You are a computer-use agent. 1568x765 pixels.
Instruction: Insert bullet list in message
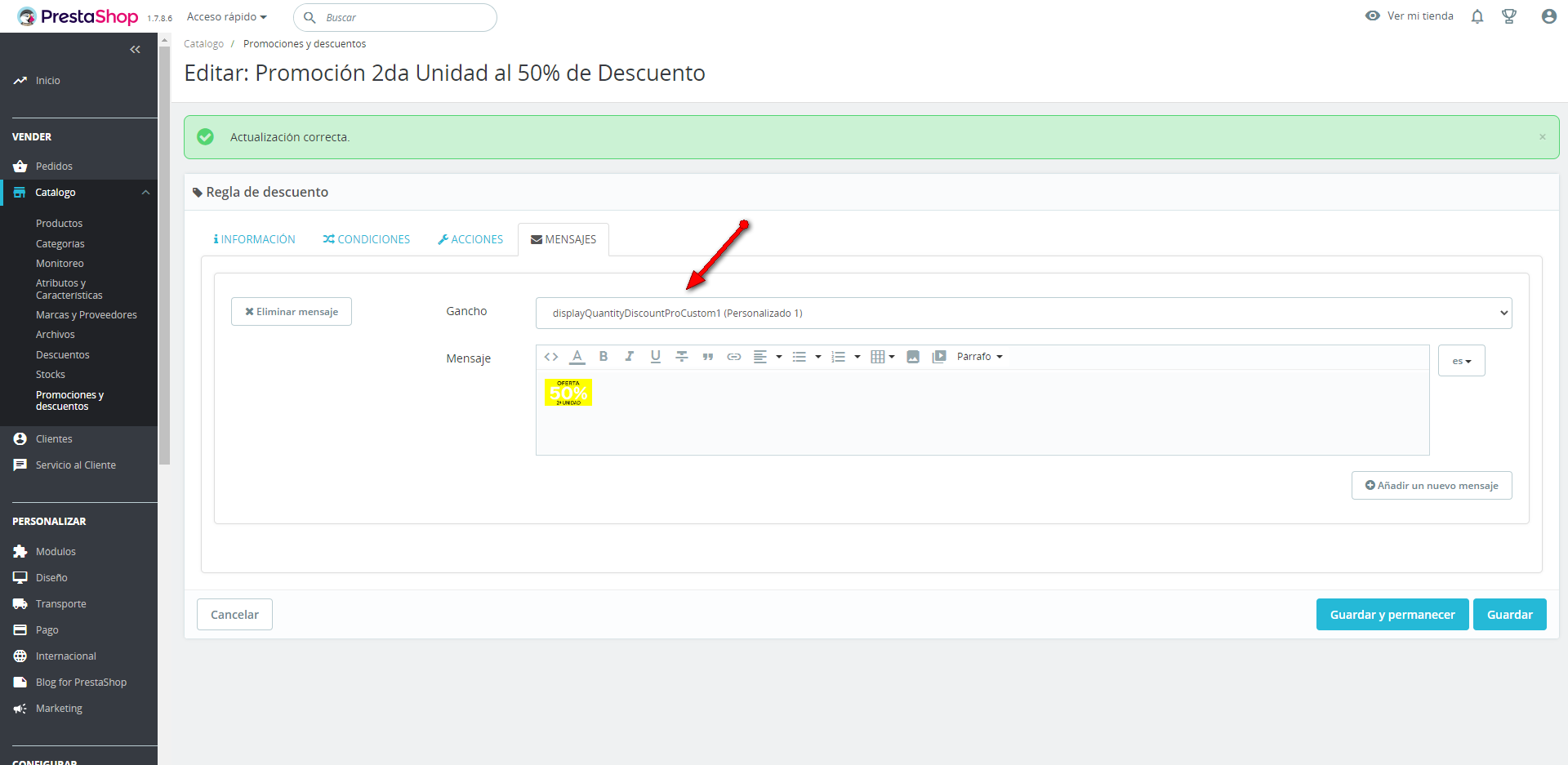[800, 357]
